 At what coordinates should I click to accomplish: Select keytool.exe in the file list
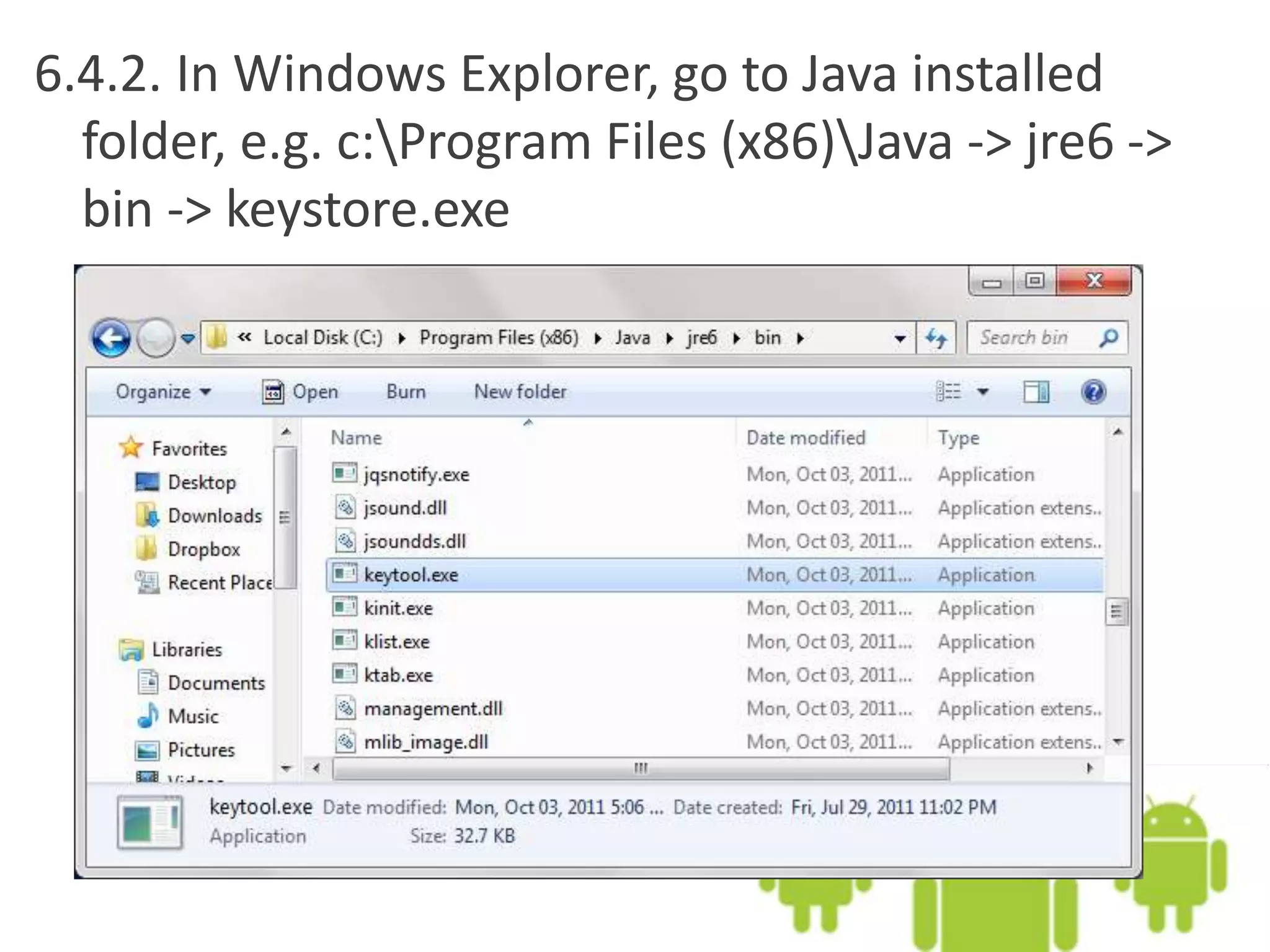pyautogui.click(x=714, y=575)
